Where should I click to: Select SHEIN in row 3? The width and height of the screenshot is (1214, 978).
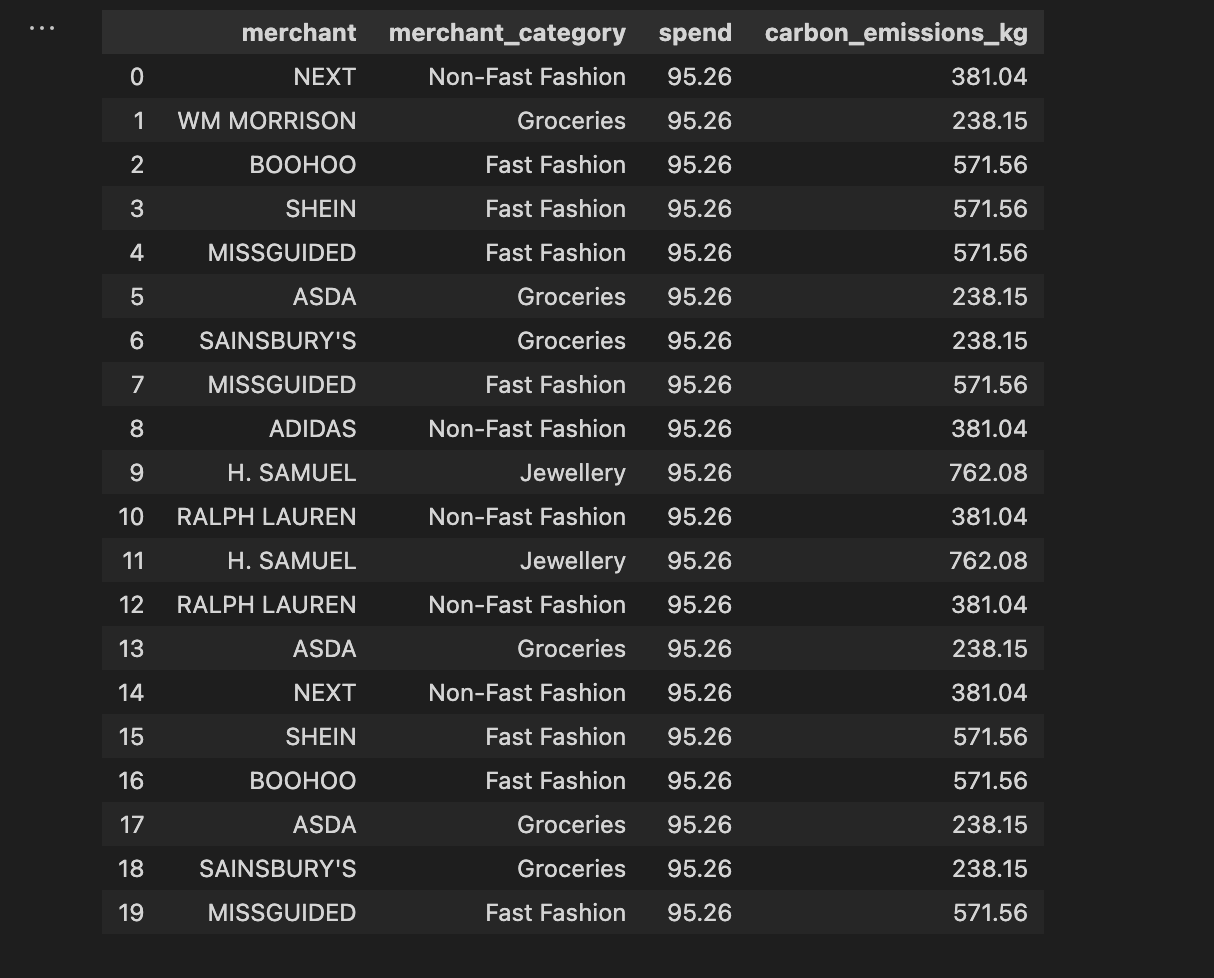(321, 209)
